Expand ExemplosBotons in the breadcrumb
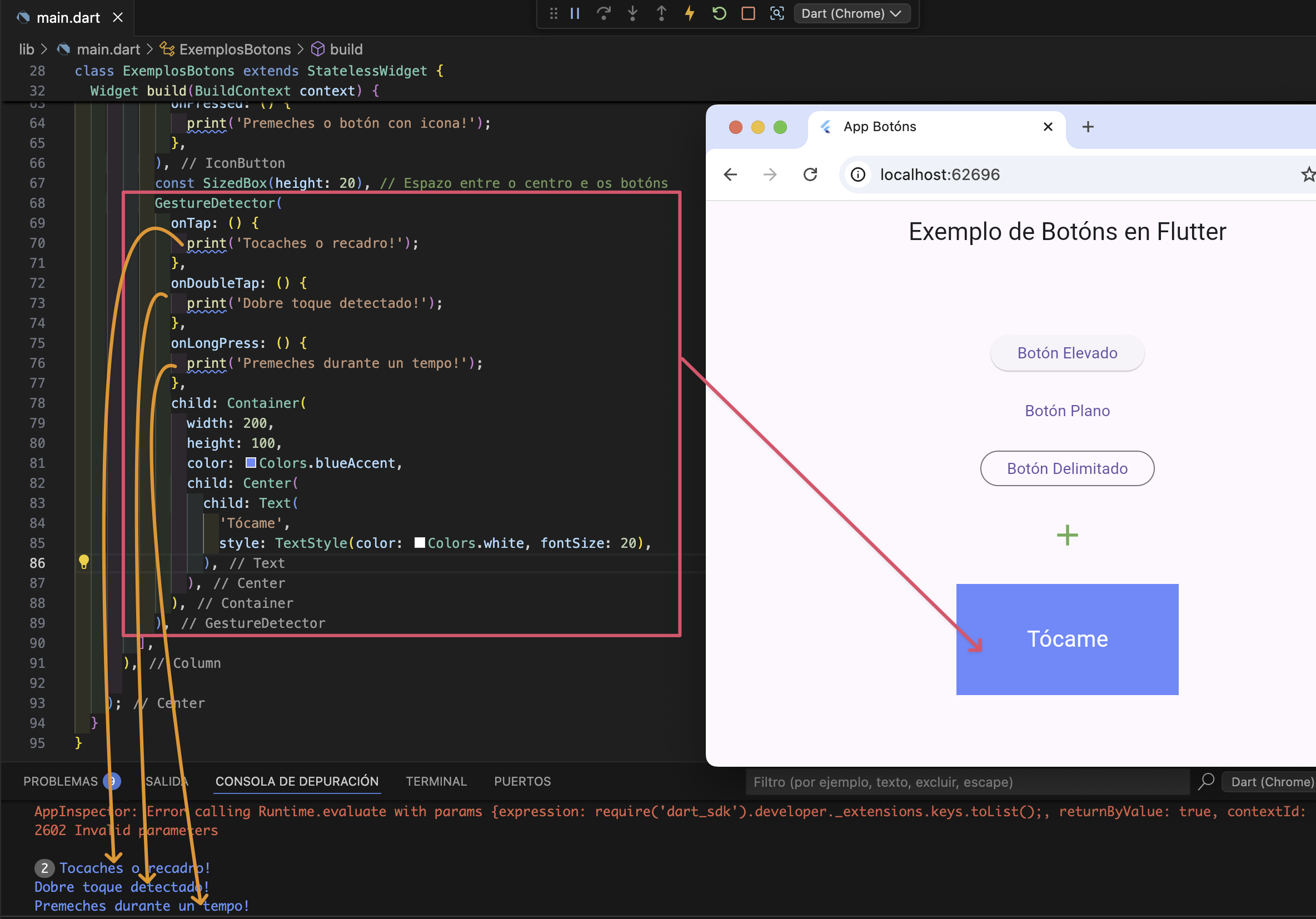1316x919 pixels. coord(235,49)
